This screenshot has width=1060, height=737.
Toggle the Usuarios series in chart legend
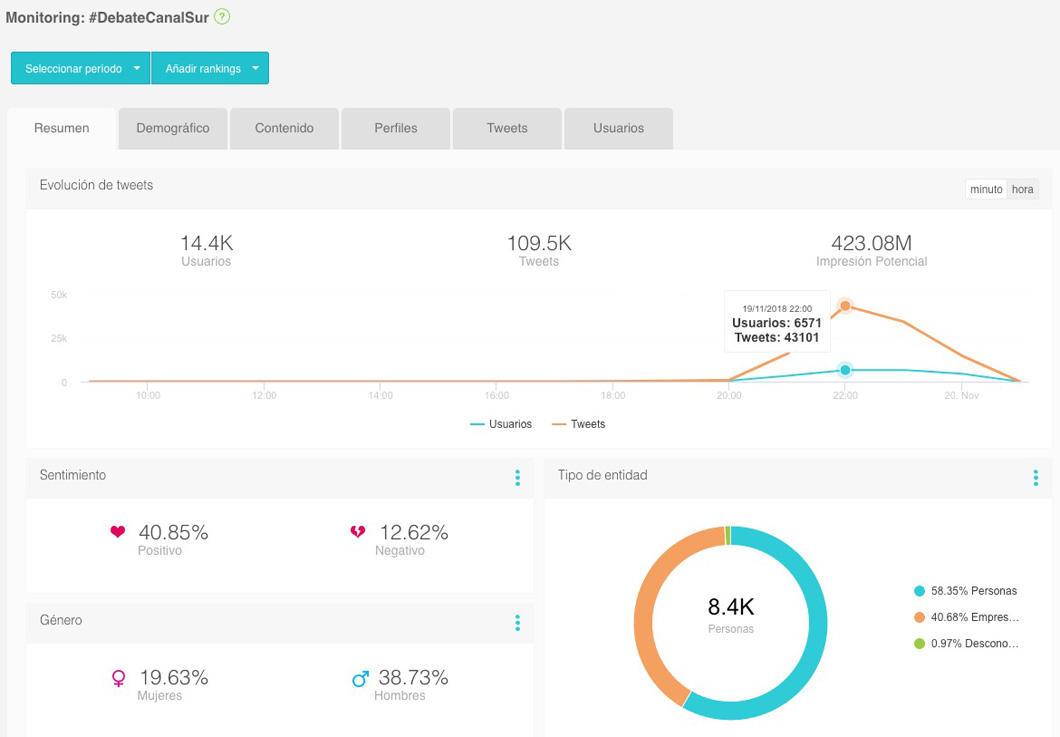pyautogui.click(x=501, y=424)
